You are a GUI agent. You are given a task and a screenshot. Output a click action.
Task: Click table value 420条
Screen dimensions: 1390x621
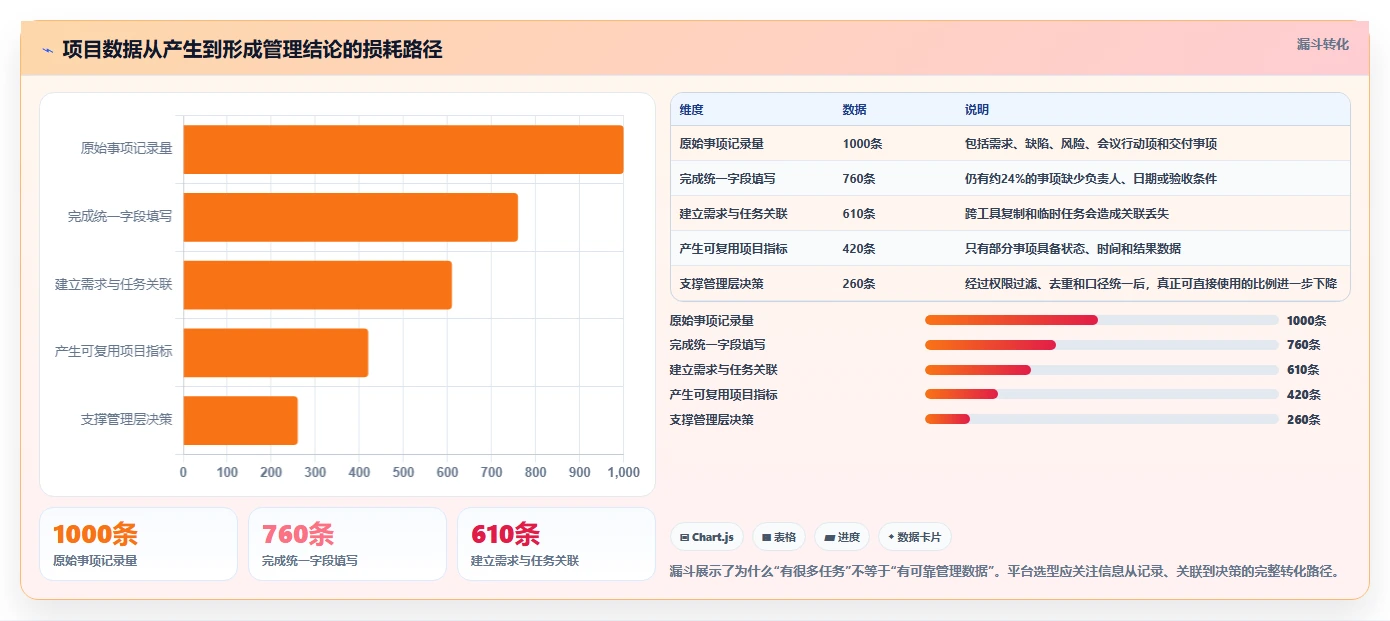coord(859,249)
